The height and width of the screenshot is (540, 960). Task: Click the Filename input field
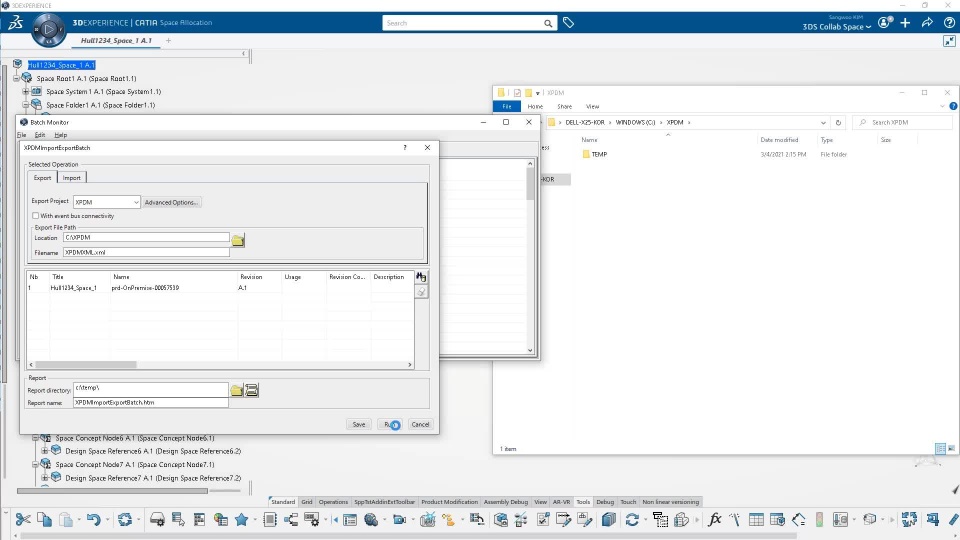(x=146, y=252)
